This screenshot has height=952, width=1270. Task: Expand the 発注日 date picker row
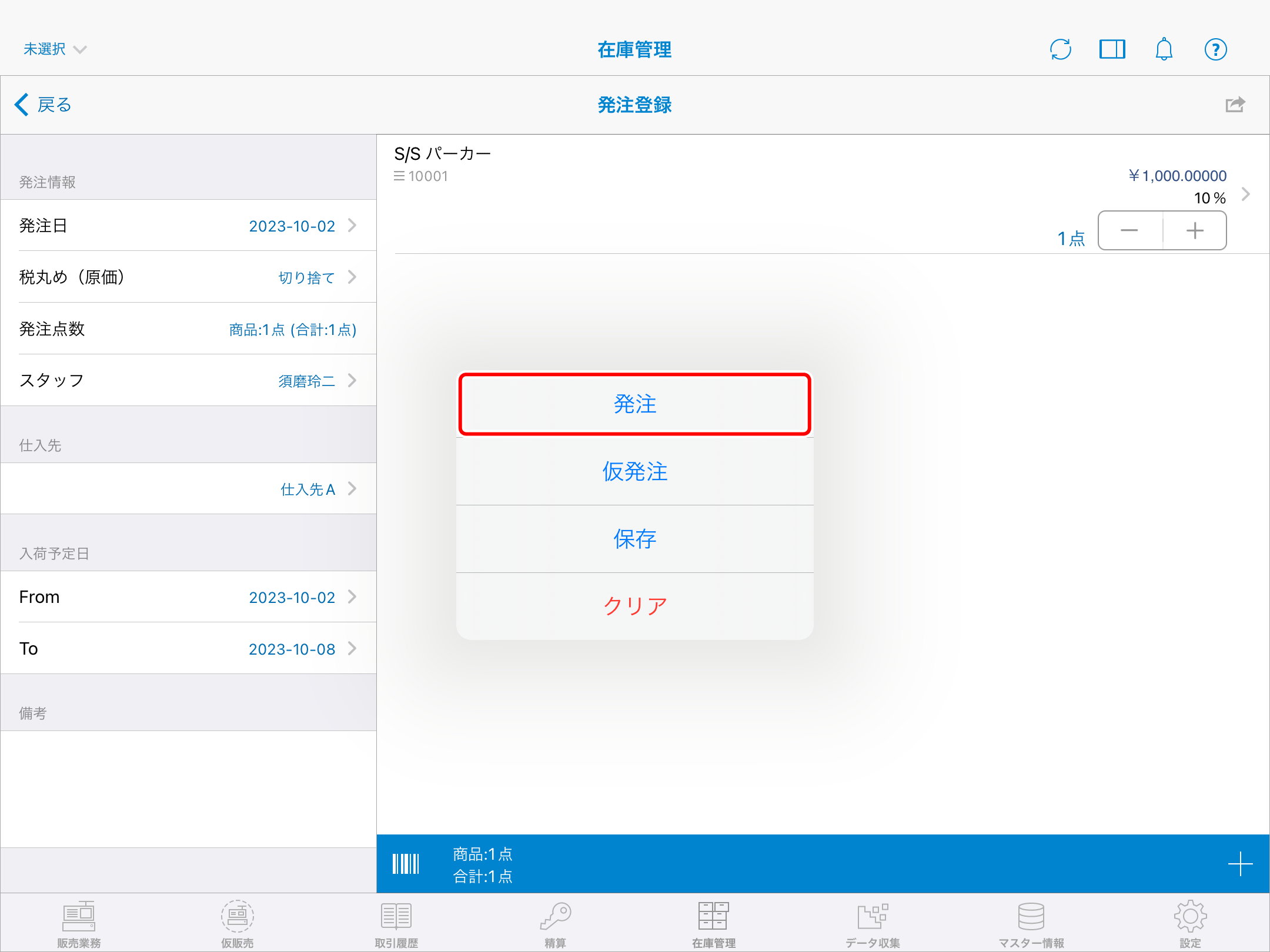(188, 226)
